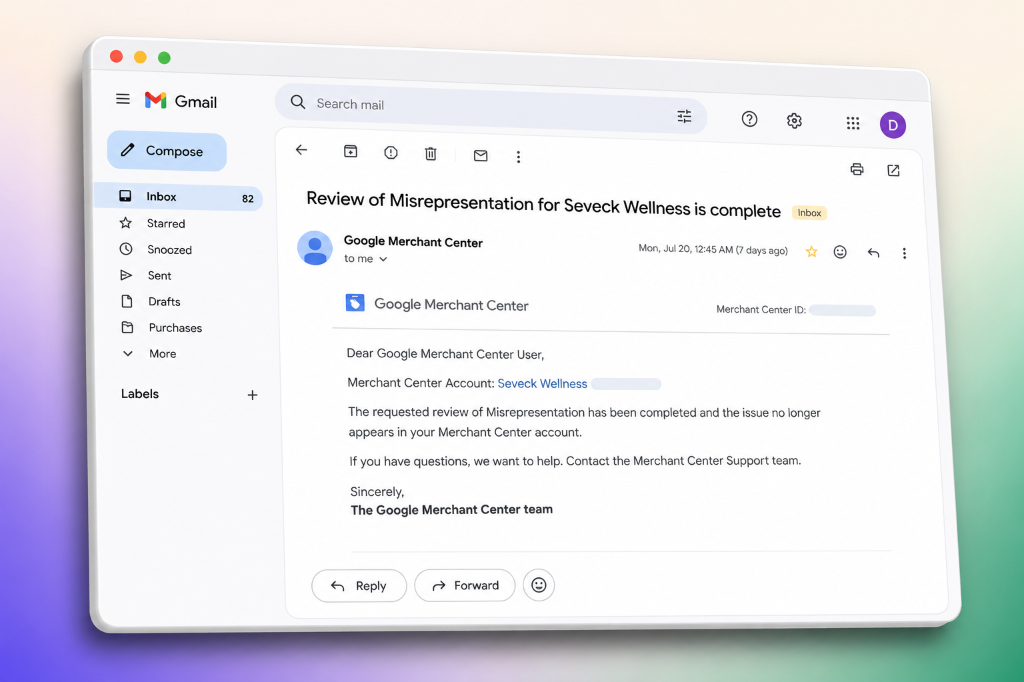Image resolution: width=1024 pixels, height=682 pixels.
Task: Delete this email with trash icon
Action: click(x=430, y=154)
